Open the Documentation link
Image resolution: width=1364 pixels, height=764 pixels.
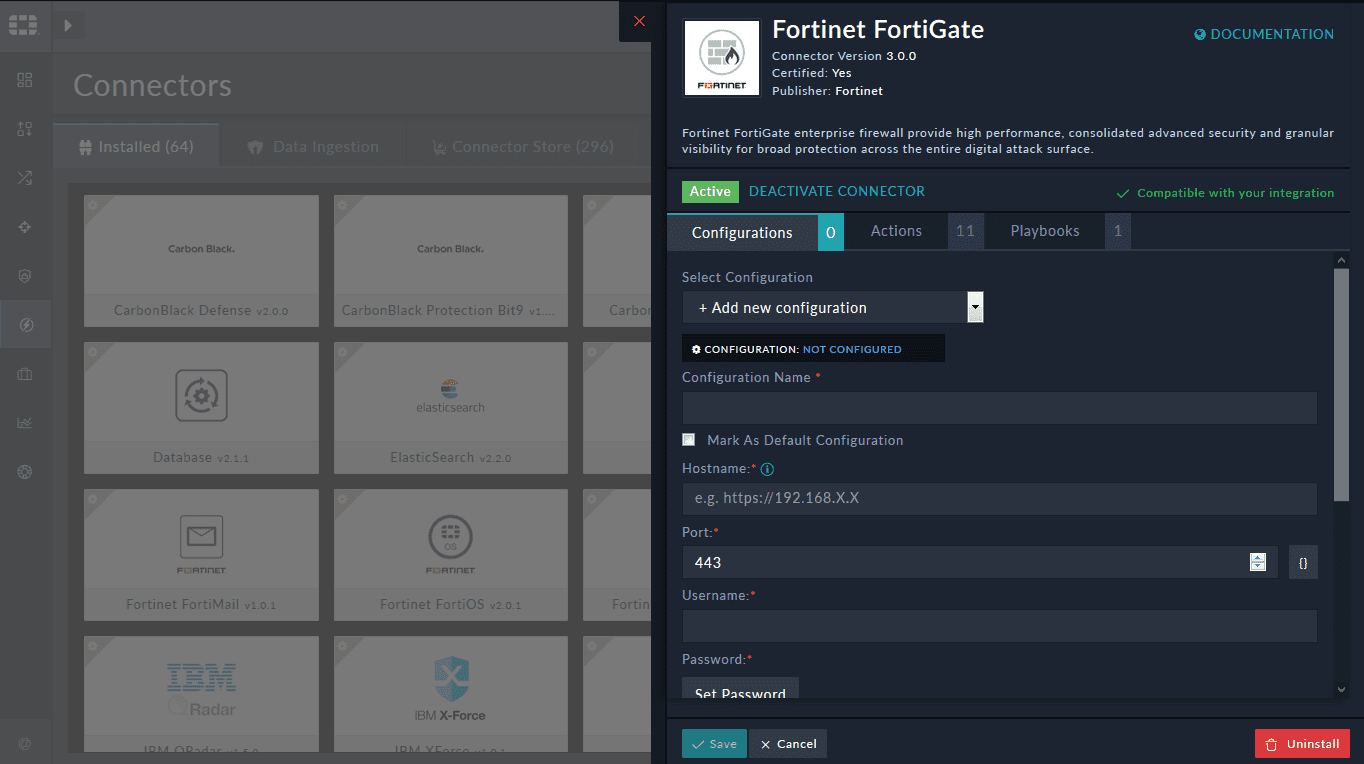(x=1264, y=34)
